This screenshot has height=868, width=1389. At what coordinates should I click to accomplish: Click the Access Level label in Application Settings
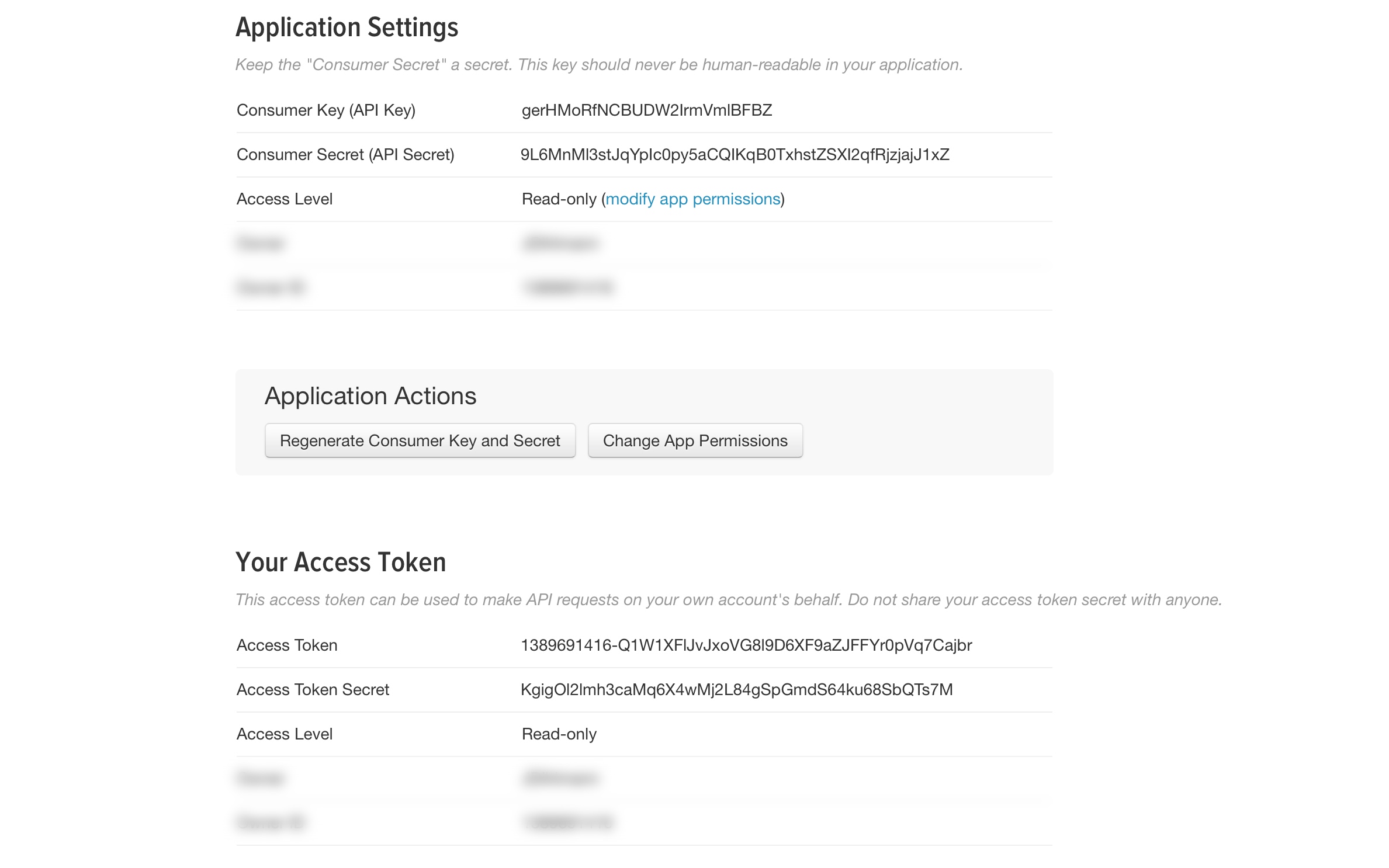[x=284, y=199]
